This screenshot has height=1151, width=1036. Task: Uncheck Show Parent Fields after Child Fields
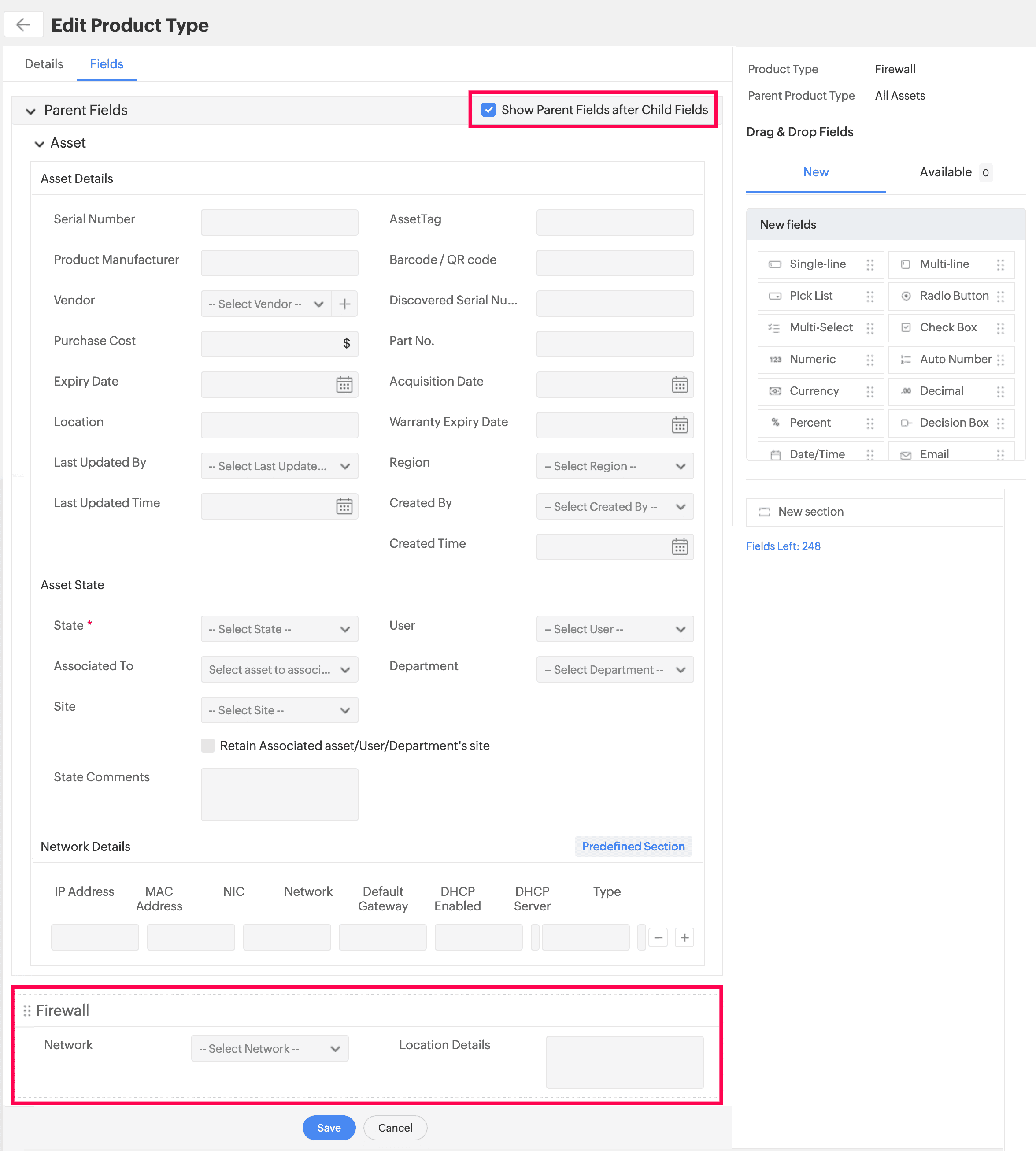click(x=488, y=110)
